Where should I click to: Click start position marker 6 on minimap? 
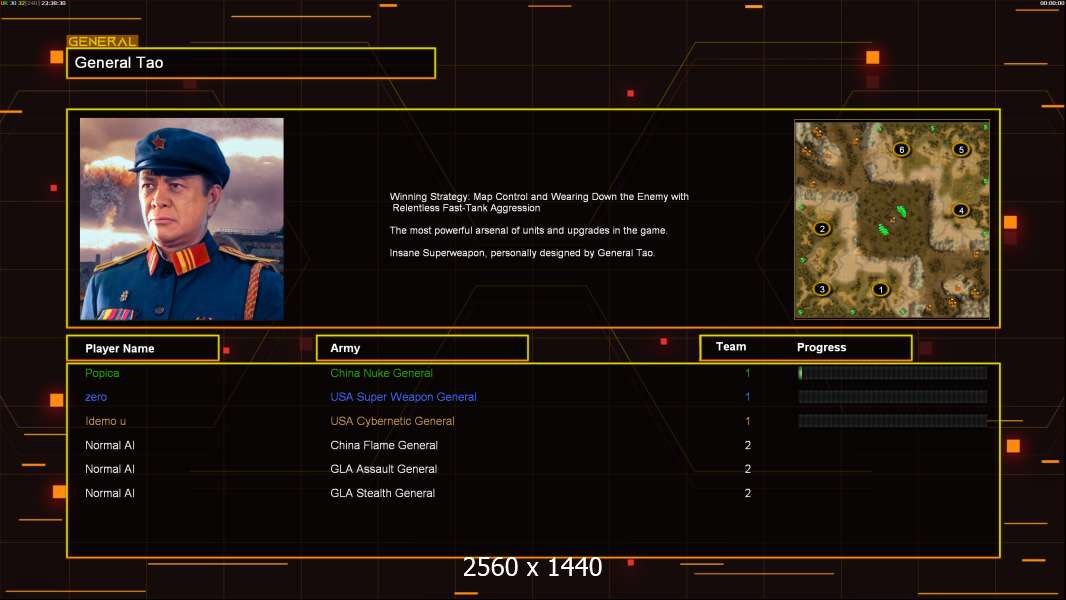point(901,149)
